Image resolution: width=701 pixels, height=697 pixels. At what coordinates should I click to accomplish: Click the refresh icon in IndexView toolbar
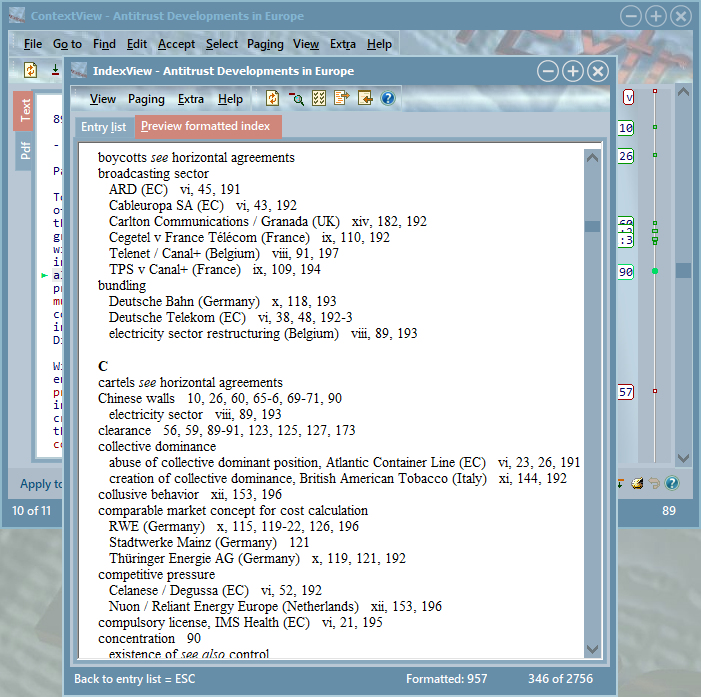point(272,98)
